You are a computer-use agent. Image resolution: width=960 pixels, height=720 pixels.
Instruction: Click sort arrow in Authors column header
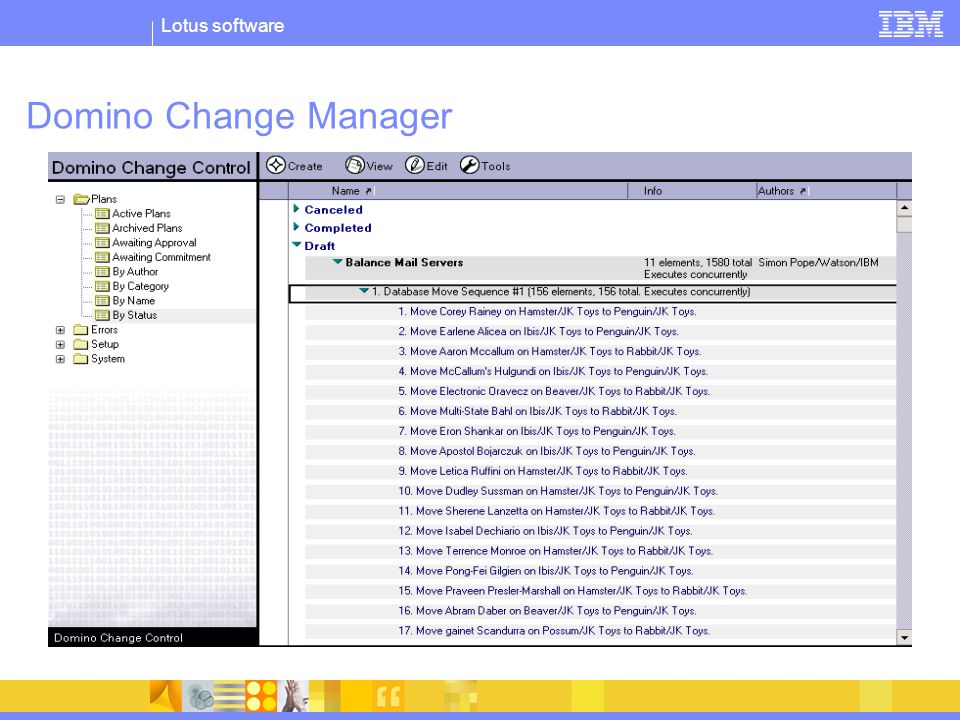pyautogui.click(x=803, y=191)
